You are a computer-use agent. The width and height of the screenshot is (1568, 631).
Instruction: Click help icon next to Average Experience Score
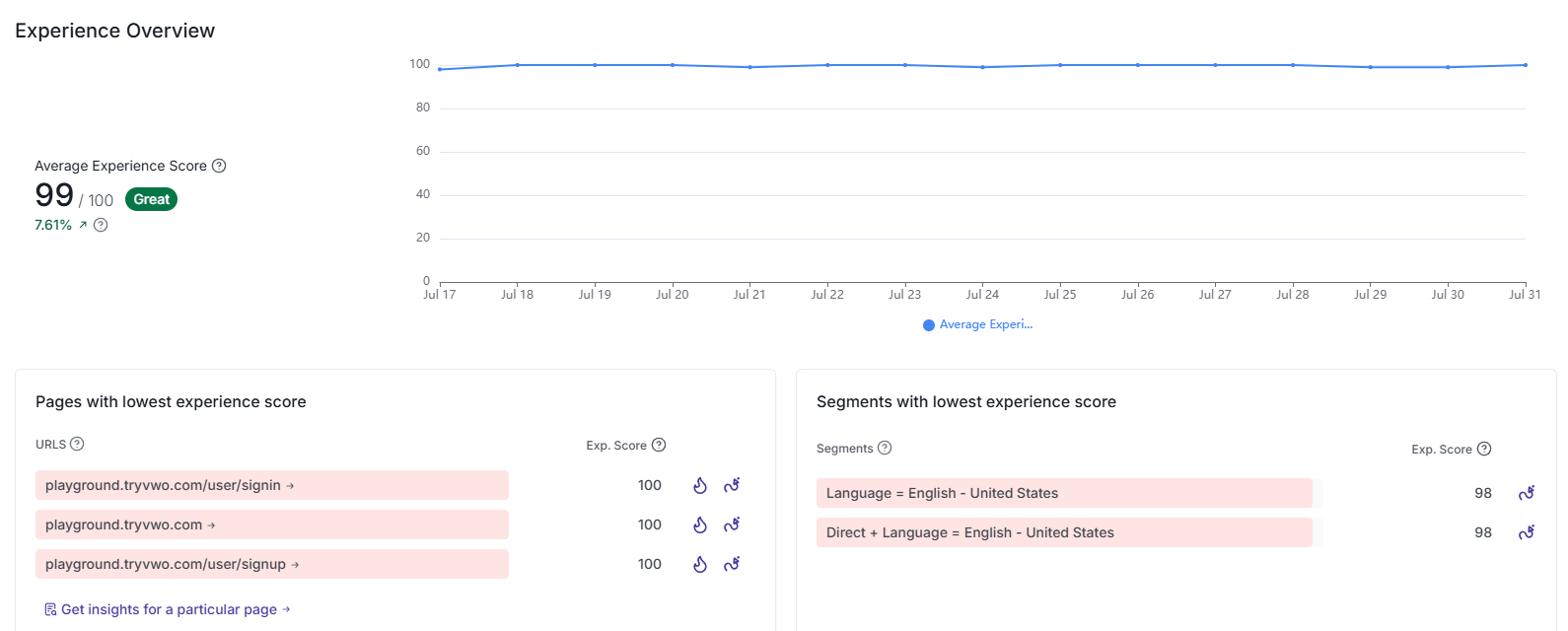coord(219,166)
